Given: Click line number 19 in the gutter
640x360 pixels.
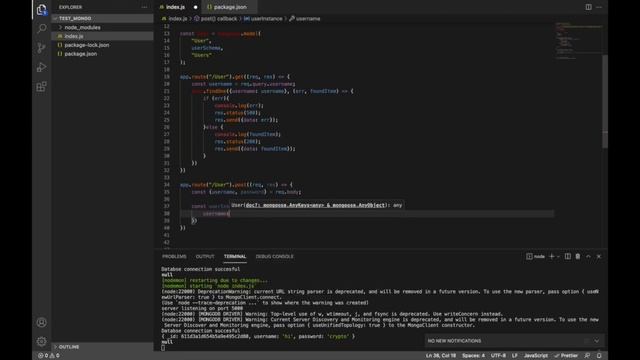Looking at the screenshot, I should click(x=166, y=77).
